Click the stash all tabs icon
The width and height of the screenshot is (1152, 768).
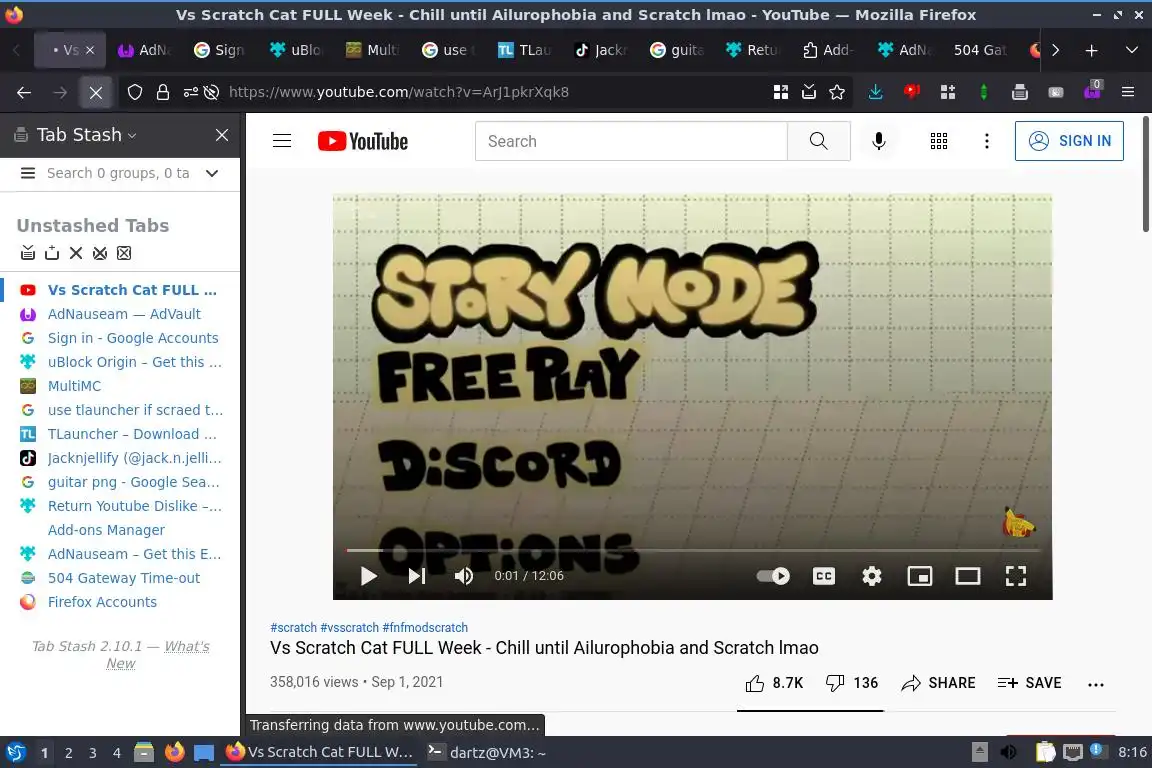(x=28, y=253)
